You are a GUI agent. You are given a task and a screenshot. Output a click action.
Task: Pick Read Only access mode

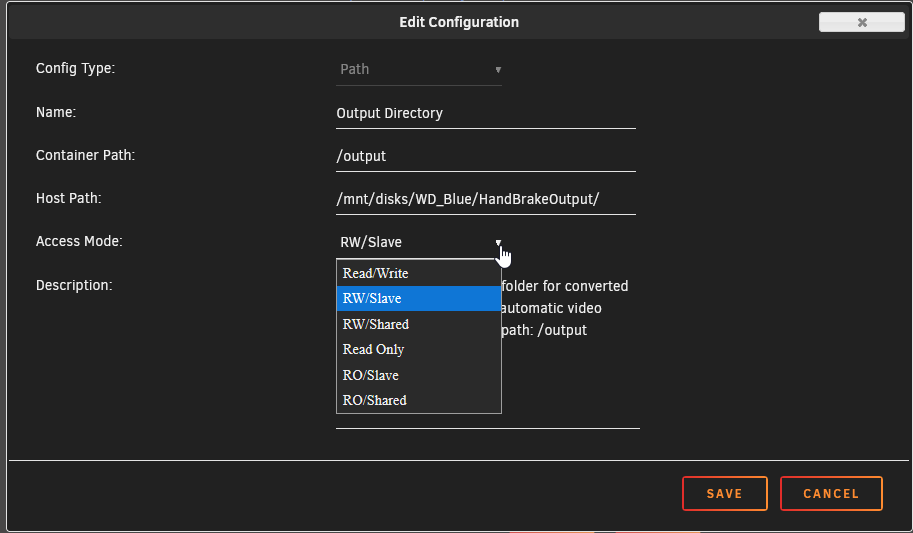[x=419, y=350]
